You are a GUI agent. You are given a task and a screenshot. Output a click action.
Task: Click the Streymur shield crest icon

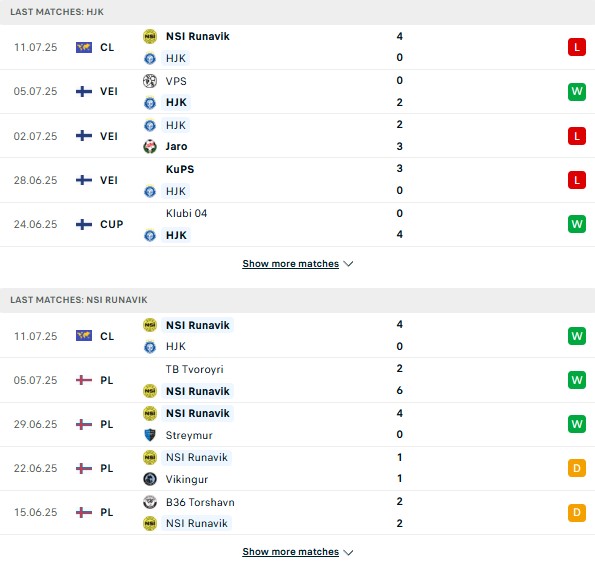pyautogui.click(x=150, y=435)
